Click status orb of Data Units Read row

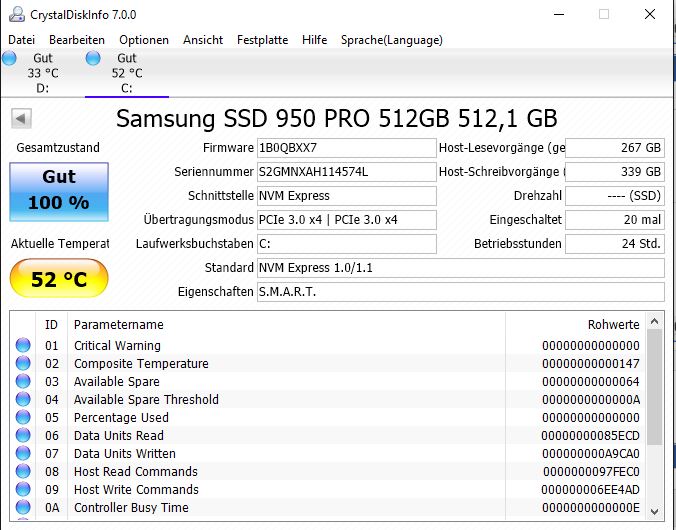coord(23,436)
